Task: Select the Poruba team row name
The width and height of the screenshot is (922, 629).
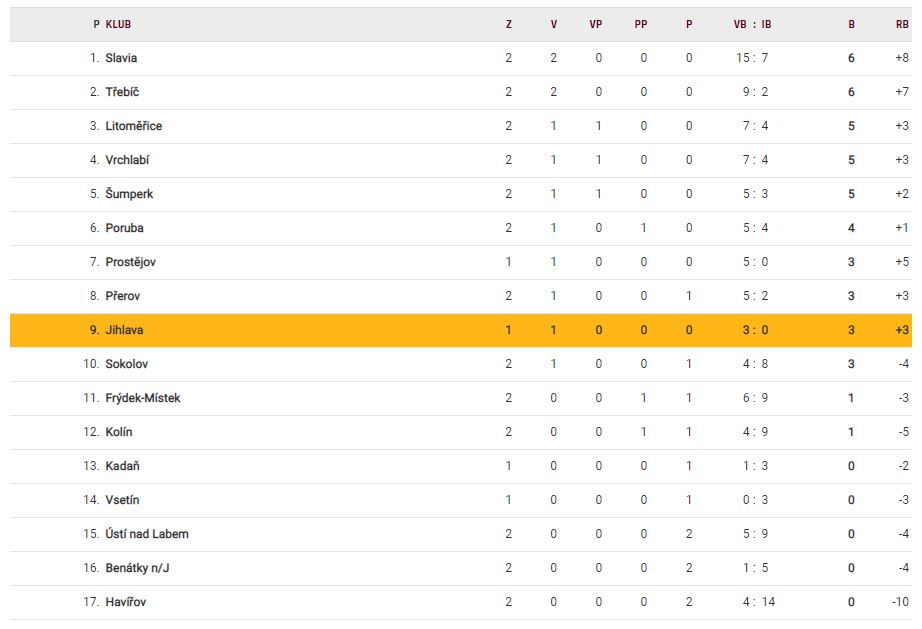Action: click(124, 228)
